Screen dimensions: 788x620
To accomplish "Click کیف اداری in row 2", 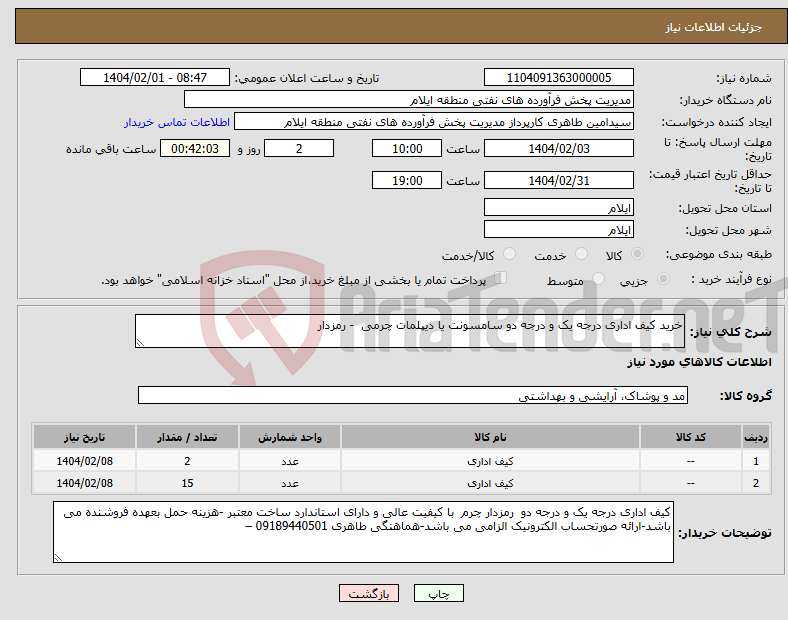I will (490, 483).
